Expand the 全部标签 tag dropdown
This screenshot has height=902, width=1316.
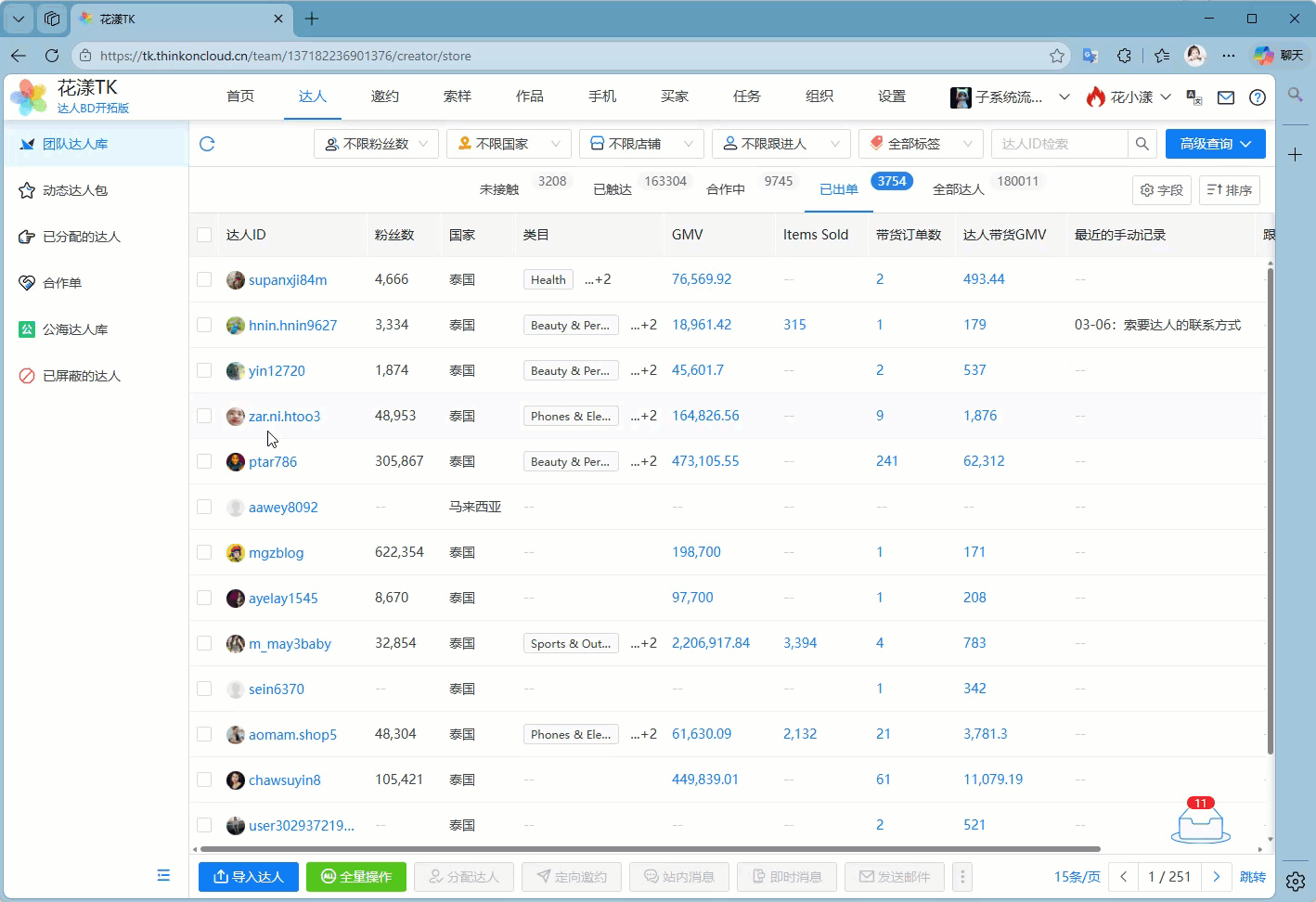(920, 144)
